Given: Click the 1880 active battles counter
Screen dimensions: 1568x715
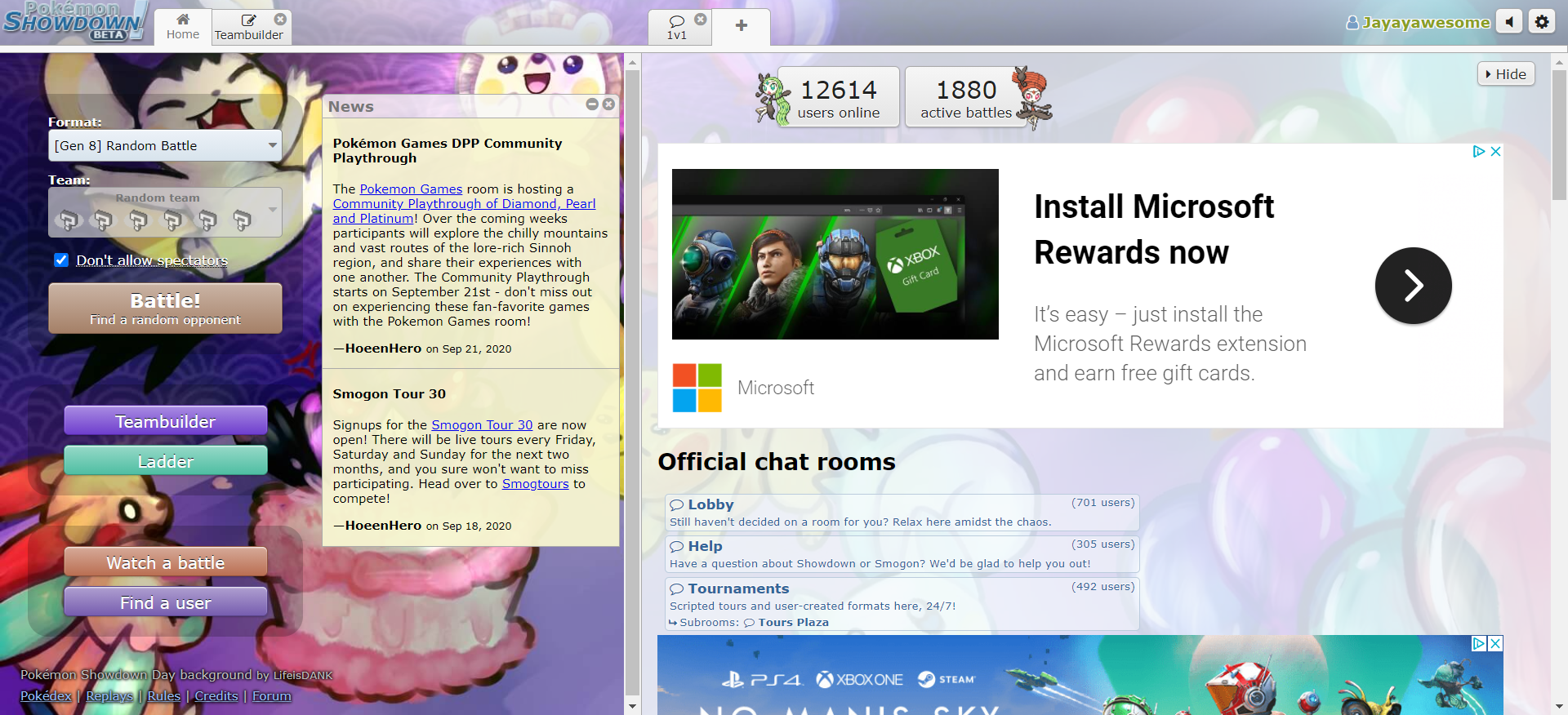Looking at the screenshot, I should coord(966,96).
